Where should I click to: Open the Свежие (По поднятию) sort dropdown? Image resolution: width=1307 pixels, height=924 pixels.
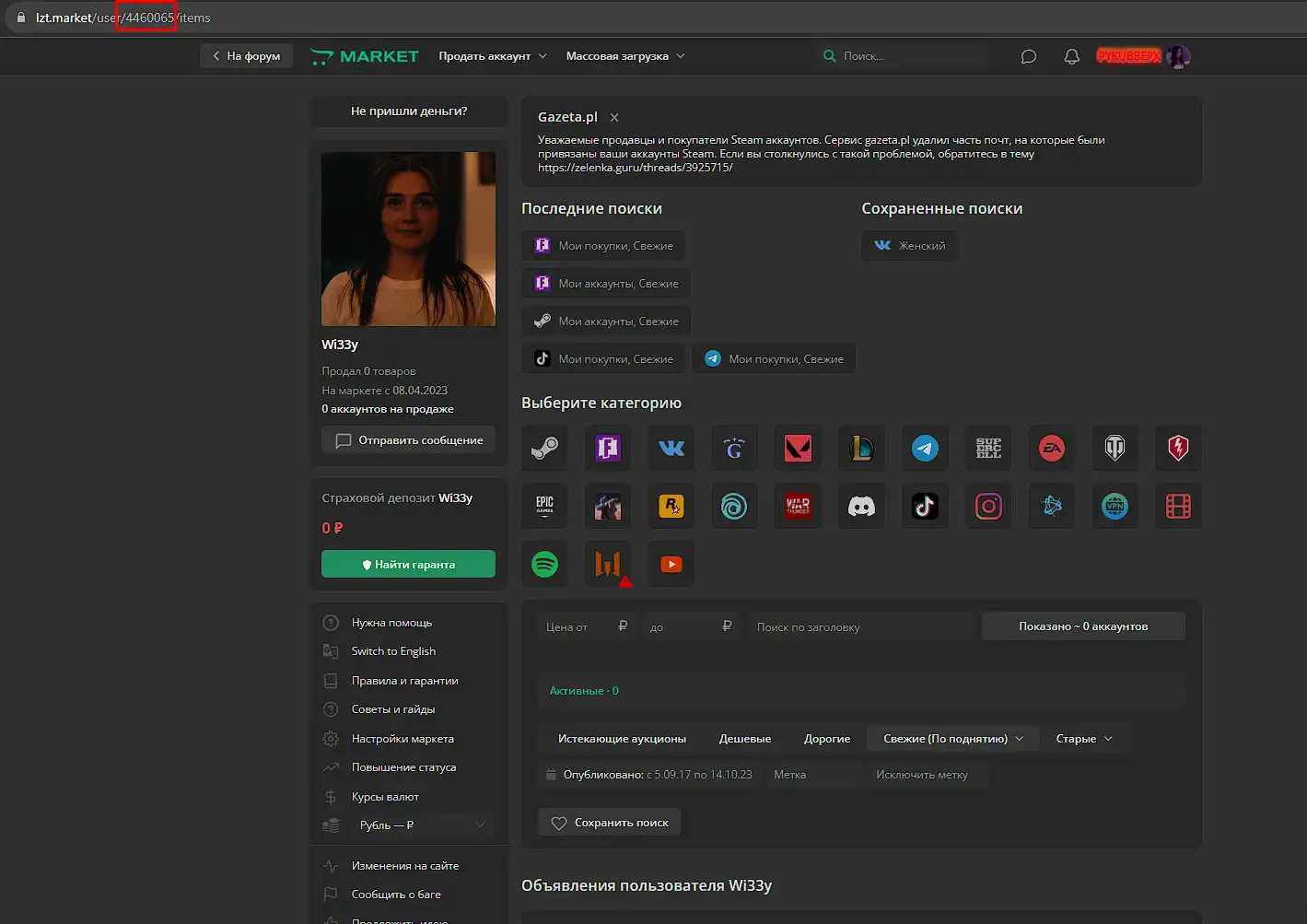[x=953, y=739]
